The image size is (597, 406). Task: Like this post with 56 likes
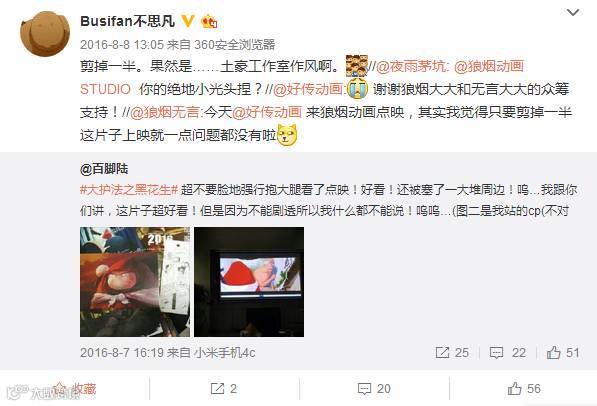tap(524, 388)
